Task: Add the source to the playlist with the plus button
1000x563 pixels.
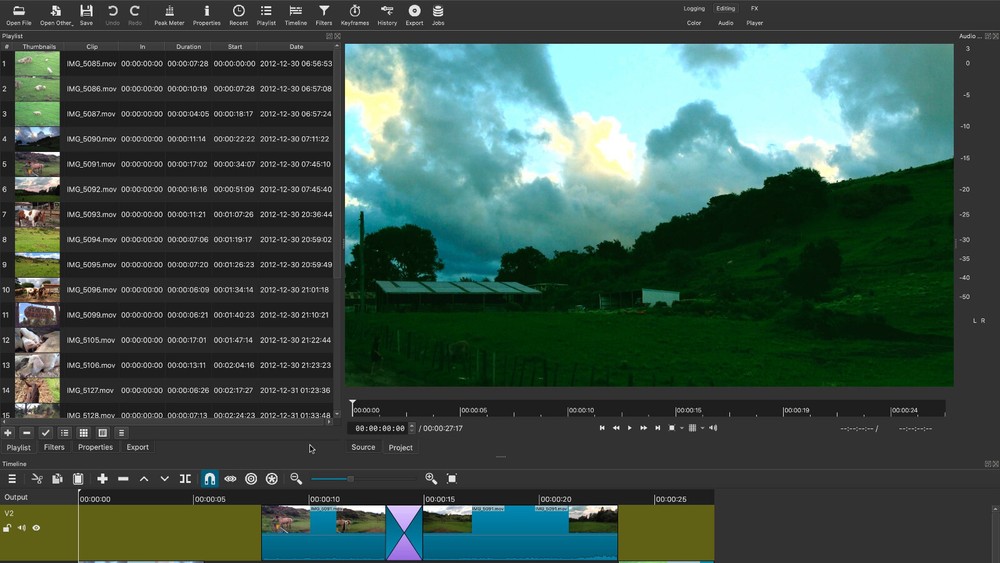Action: [x=8, y=433]
